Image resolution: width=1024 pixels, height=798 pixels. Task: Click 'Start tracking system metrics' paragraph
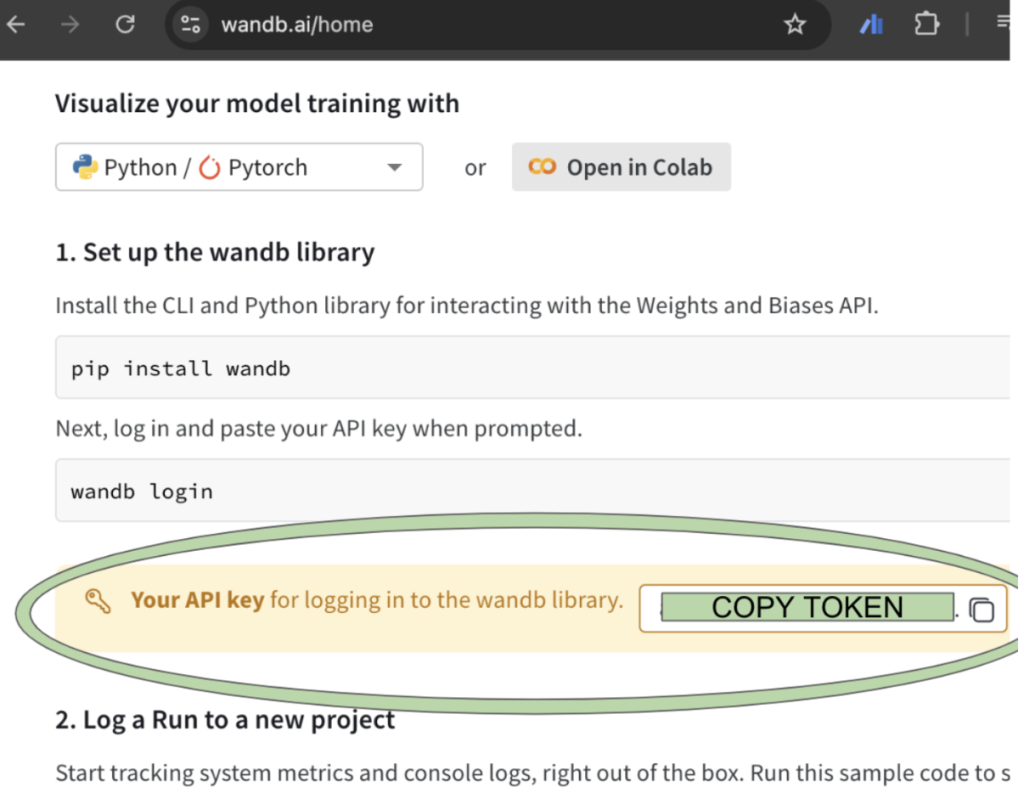(533, 773)
